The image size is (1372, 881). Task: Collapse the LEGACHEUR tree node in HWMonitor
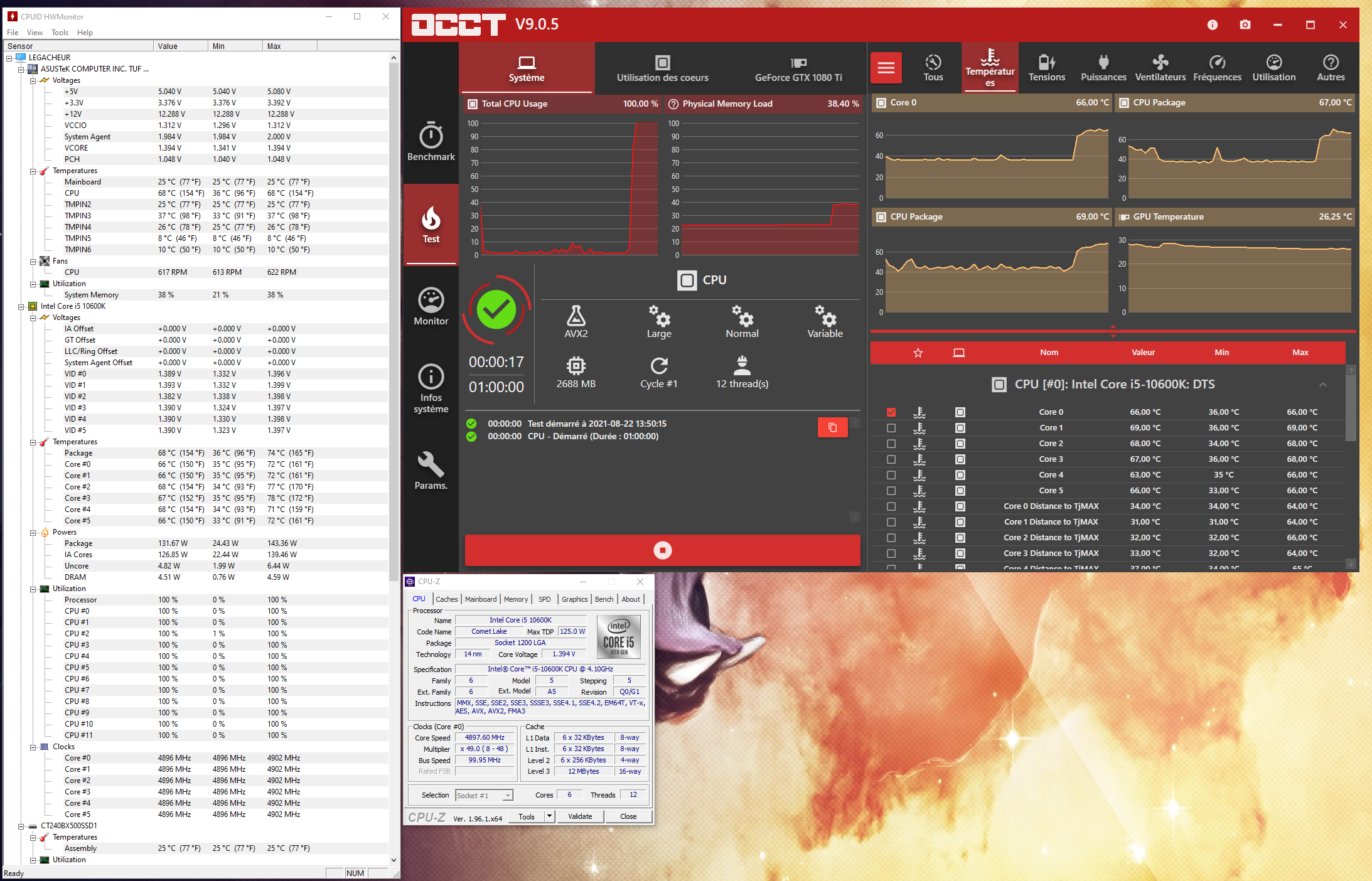(x=9, y=58)
